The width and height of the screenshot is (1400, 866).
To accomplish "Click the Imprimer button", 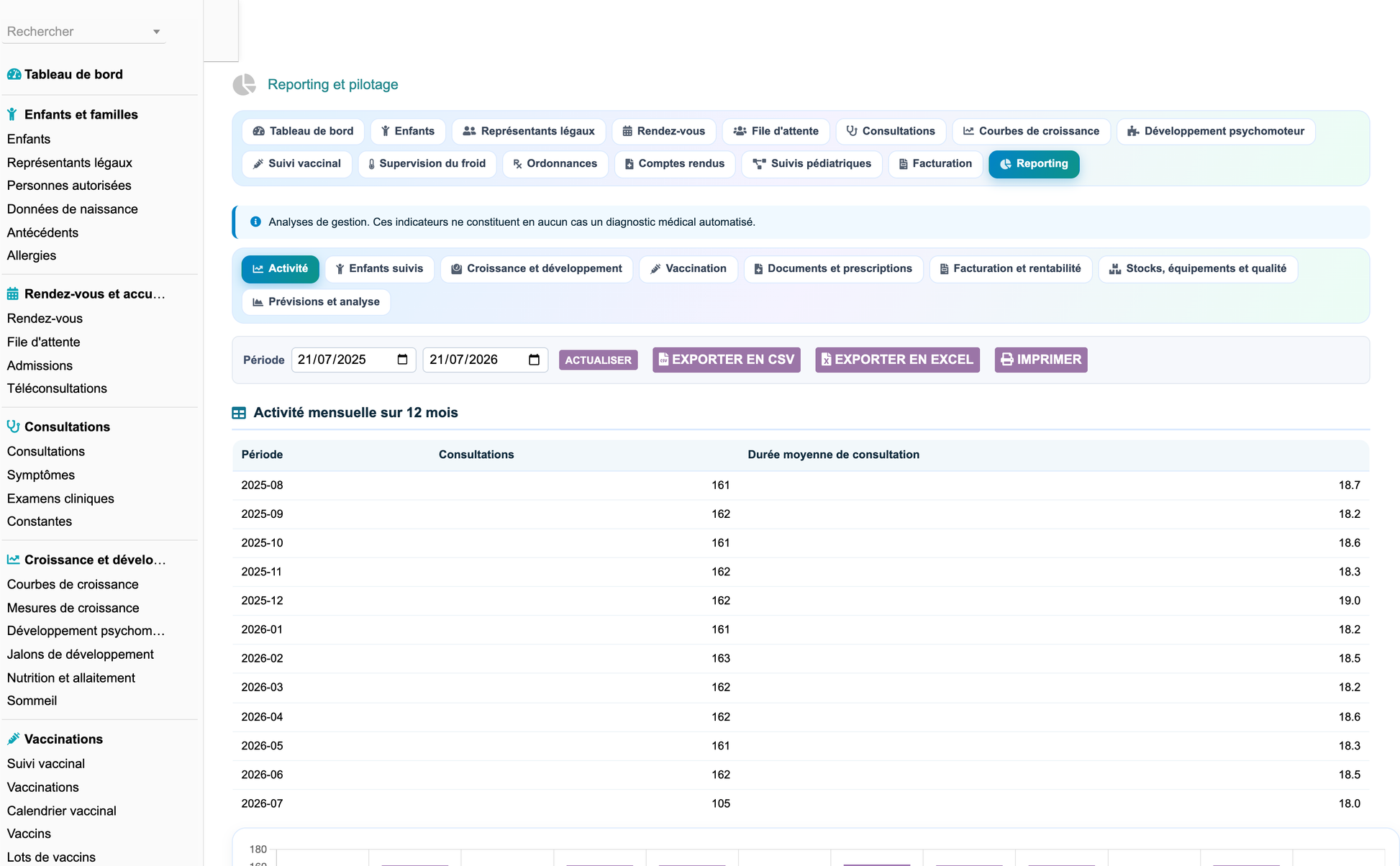I will pos(1041,360).
